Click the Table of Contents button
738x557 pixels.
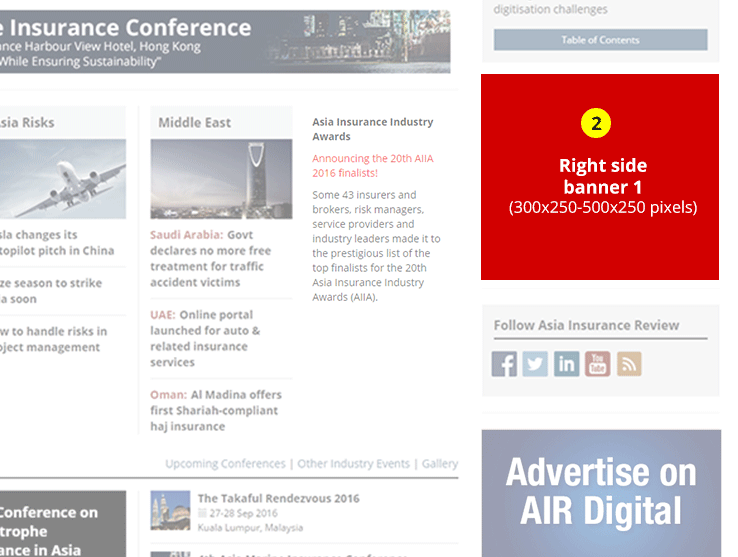click(x=600, y=40)
